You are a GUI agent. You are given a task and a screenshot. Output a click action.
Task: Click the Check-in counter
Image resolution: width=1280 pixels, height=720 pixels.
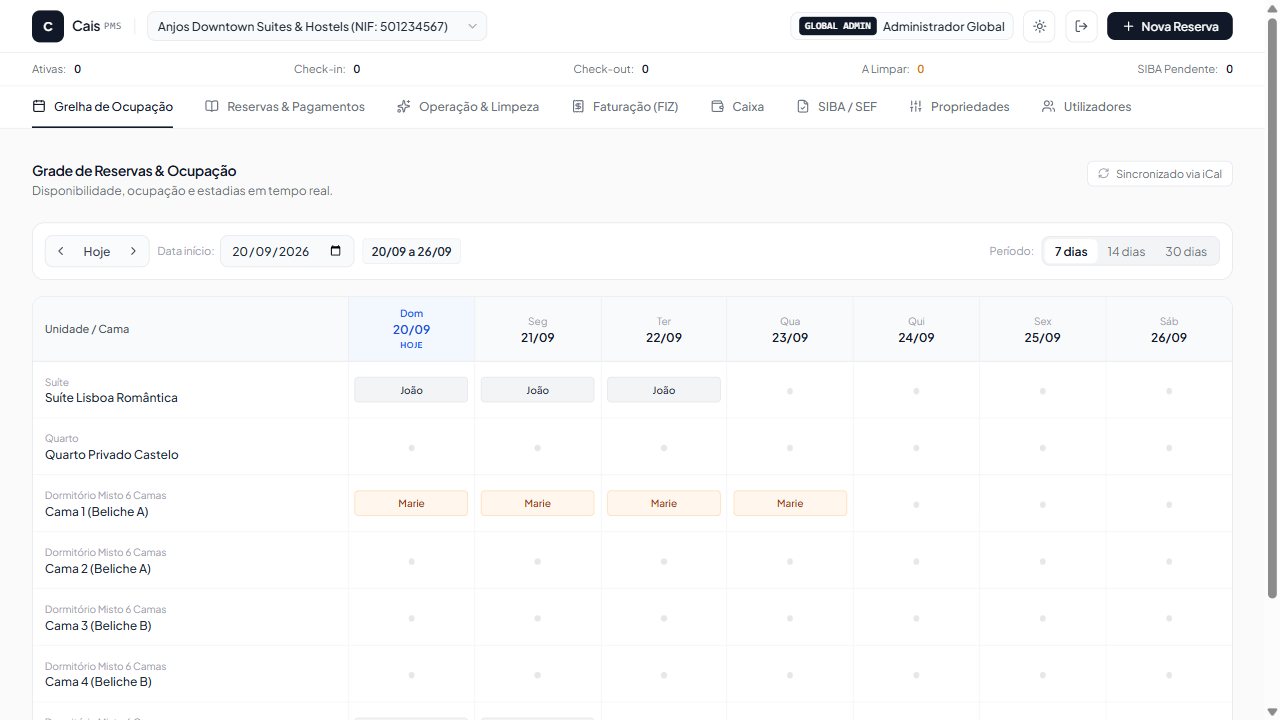pyautogui.click(x=327, y=69)
